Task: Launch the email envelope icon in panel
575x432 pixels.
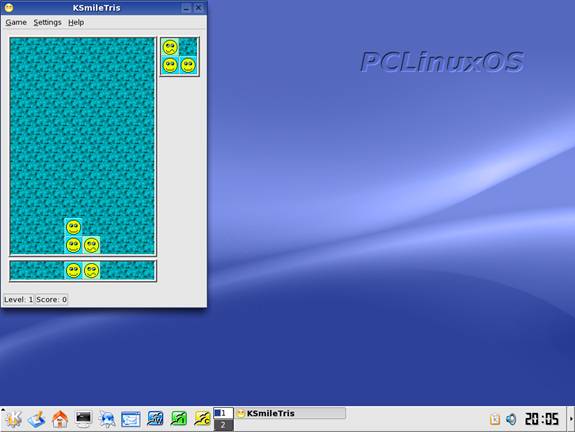Action: [131, 419]
